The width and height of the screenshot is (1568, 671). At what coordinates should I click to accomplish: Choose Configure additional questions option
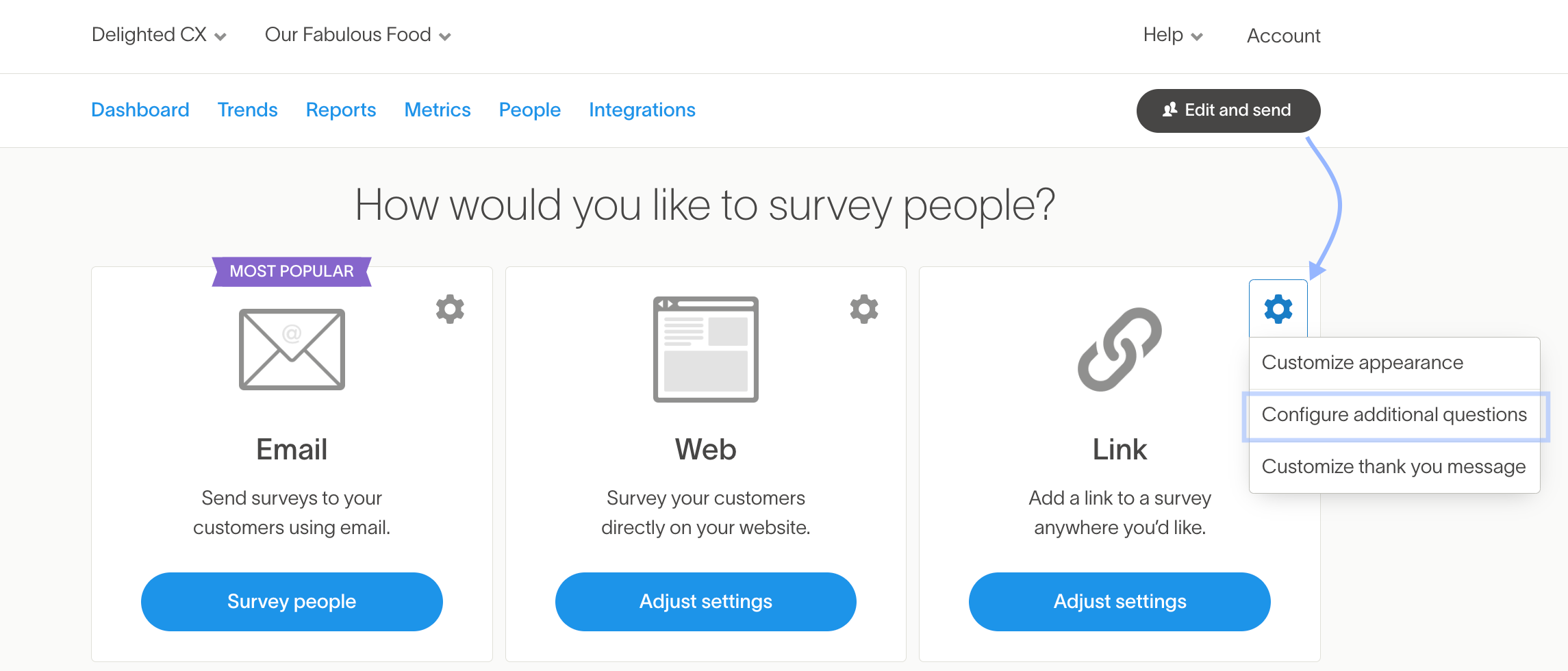(1394, 415)
